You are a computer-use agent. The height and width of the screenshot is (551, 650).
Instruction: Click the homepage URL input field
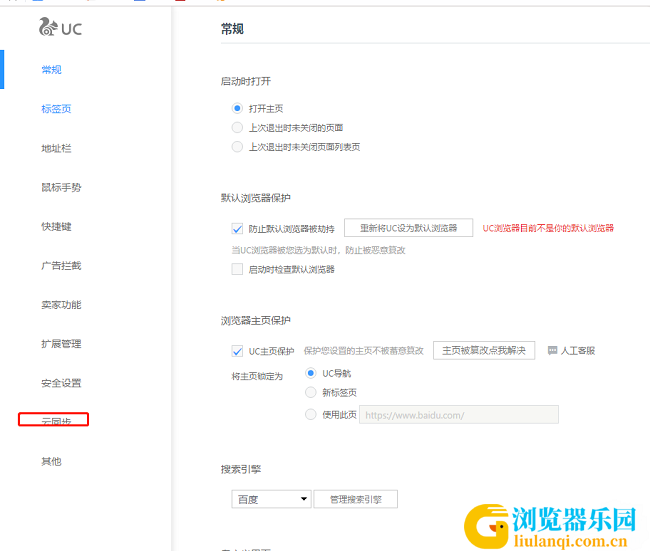tap(459, 415)
